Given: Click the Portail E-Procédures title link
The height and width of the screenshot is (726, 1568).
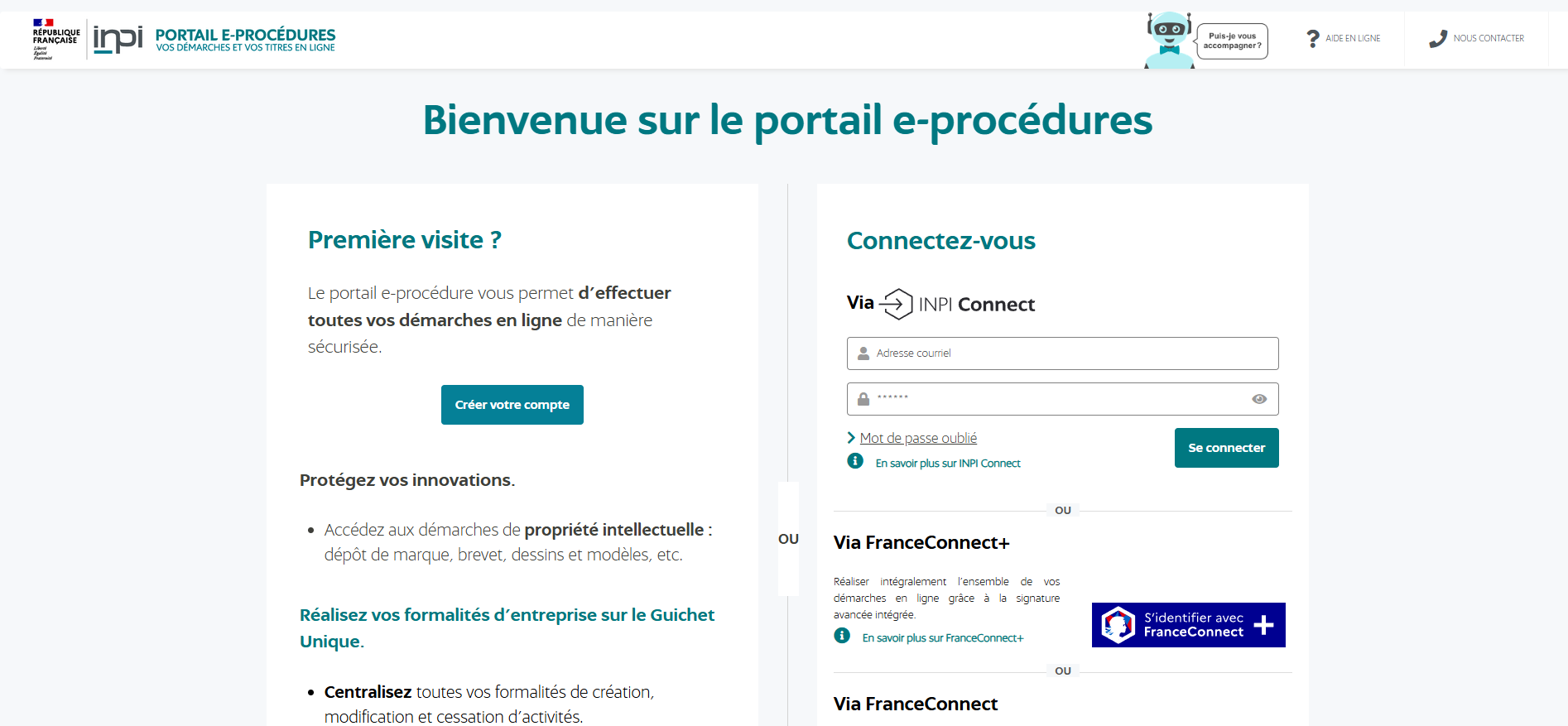Looking at the screenshot, I should pos(245,39).
